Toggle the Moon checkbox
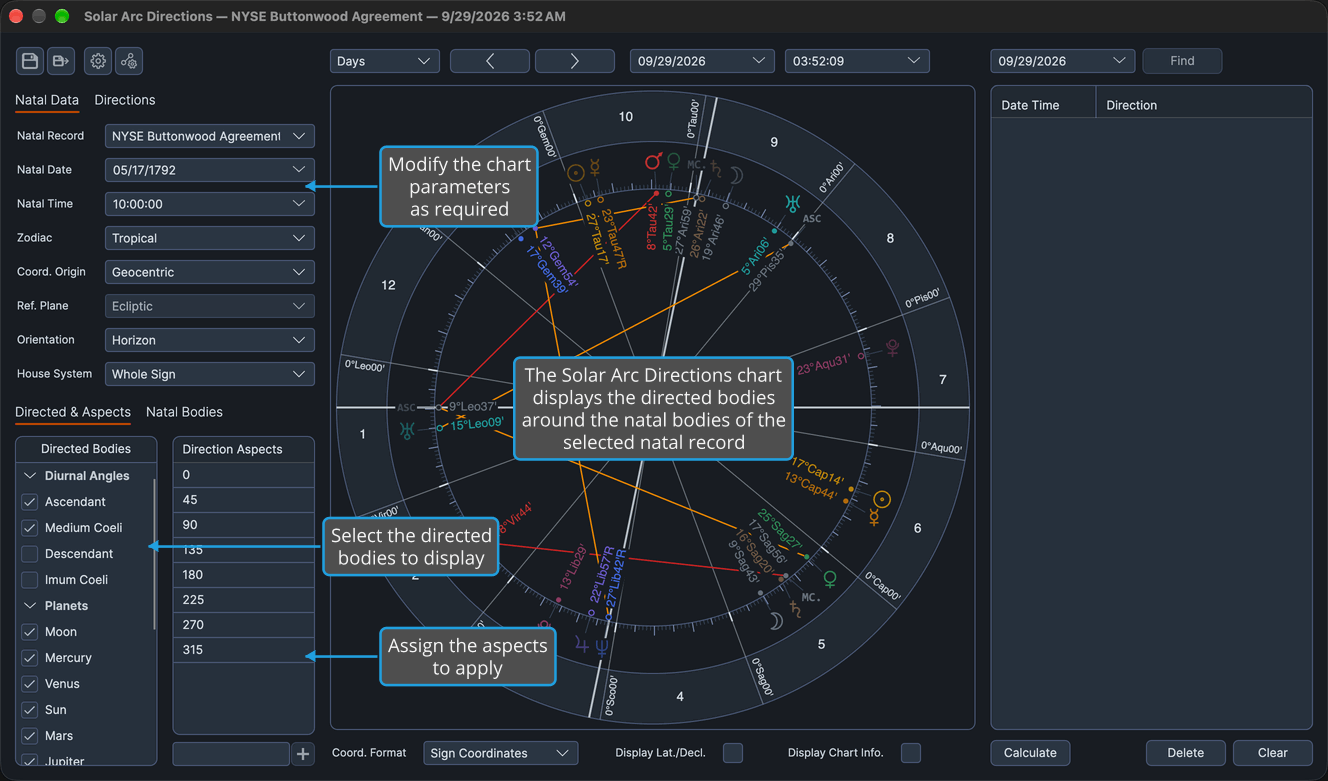Screen dimensions: 1328x781 [30, 632]
